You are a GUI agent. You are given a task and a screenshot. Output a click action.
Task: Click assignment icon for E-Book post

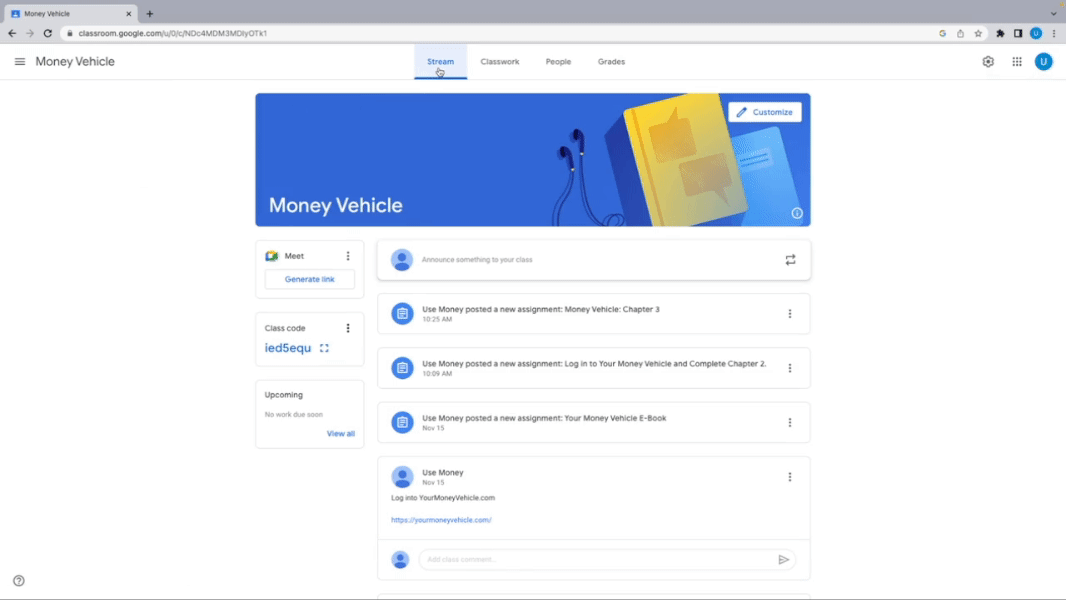402,423
